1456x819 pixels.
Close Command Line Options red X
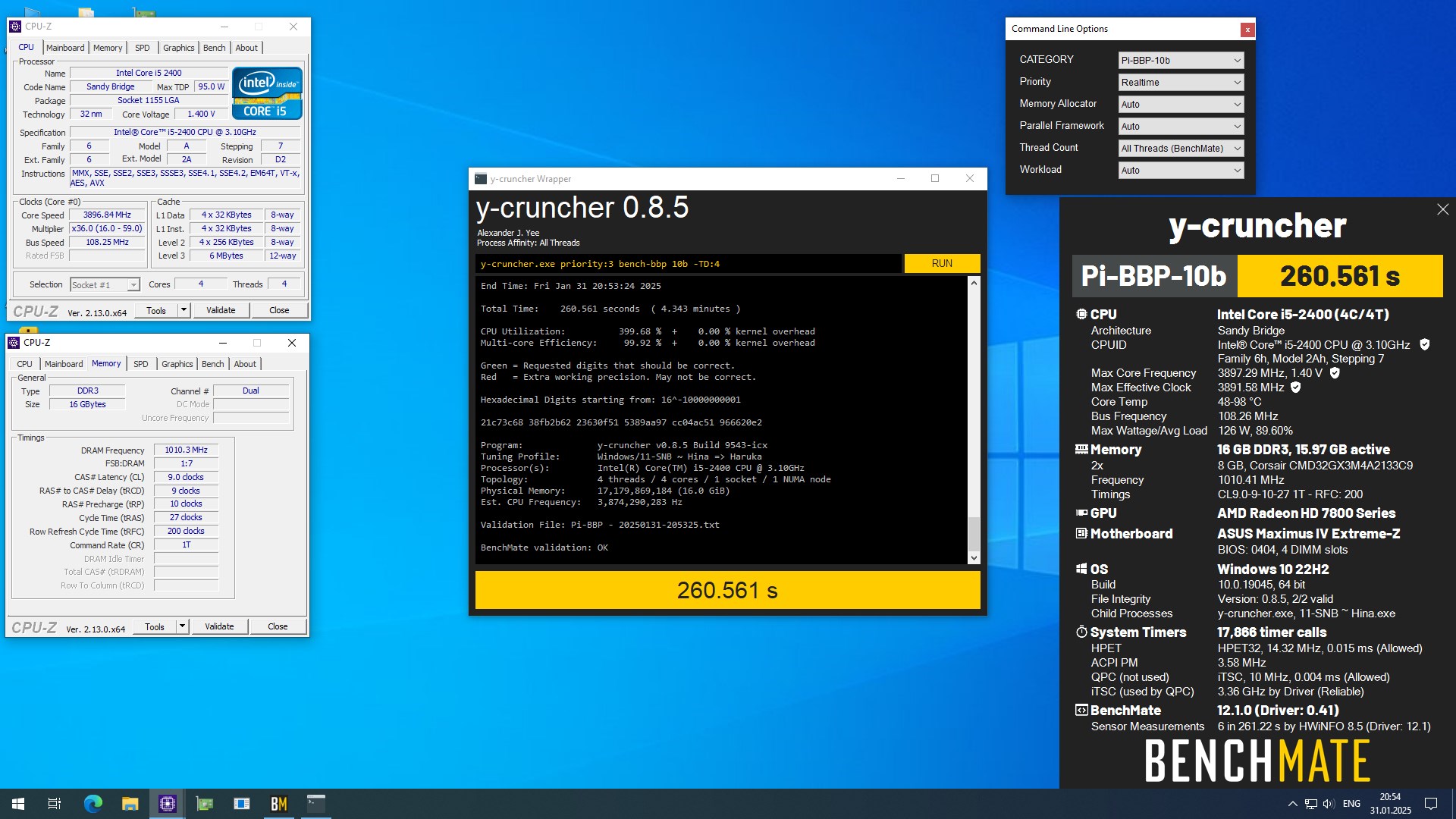tap(1247, 30)
